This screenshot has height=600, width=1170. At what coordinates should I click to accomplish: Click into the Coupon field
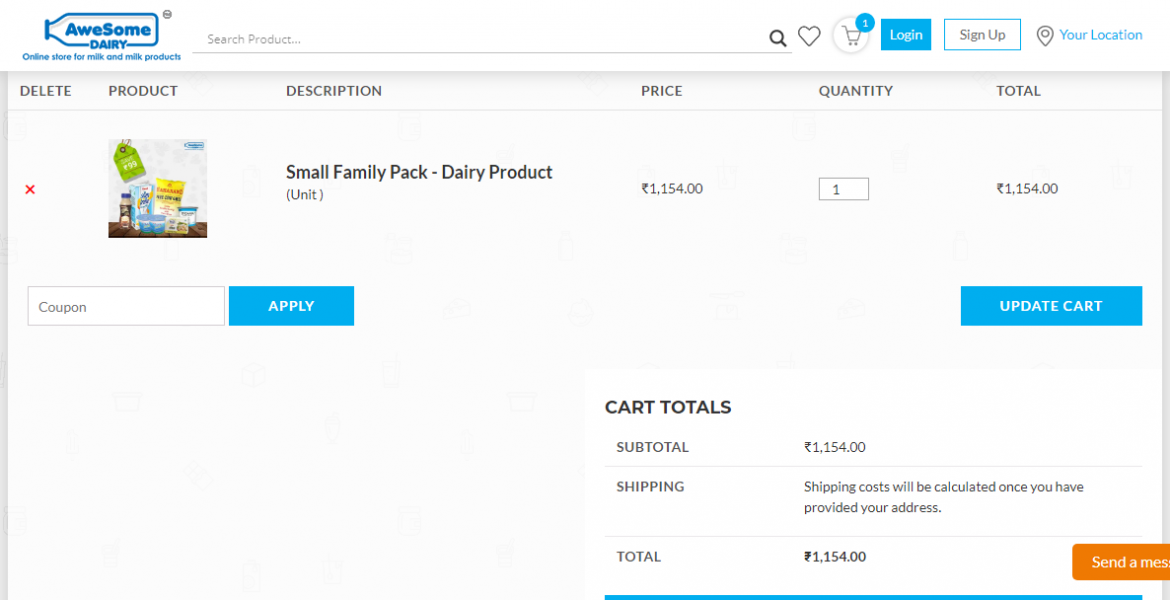pos(126,306)
